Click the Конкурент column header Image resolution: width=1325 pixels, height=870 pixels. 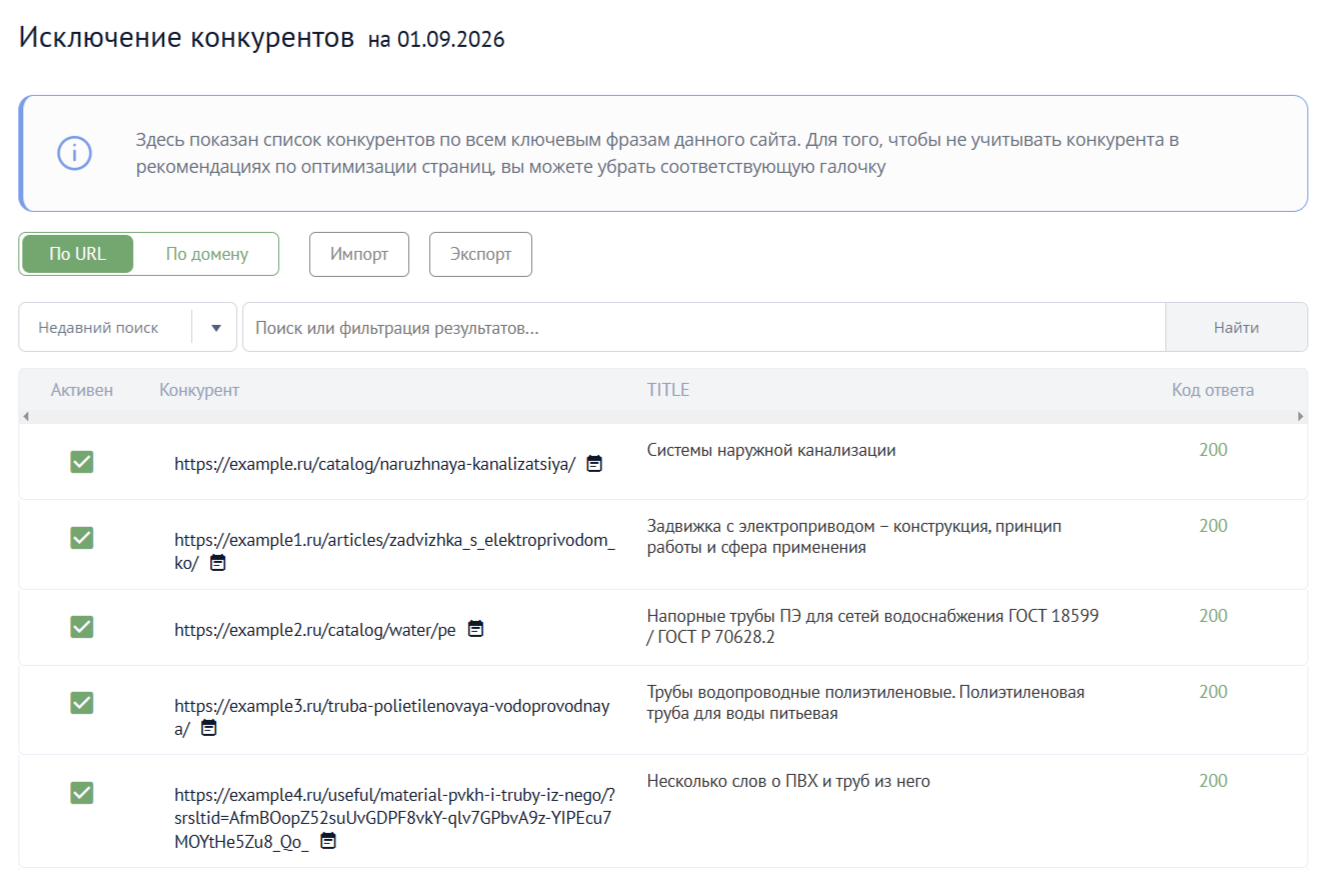(x=199, y=390)
